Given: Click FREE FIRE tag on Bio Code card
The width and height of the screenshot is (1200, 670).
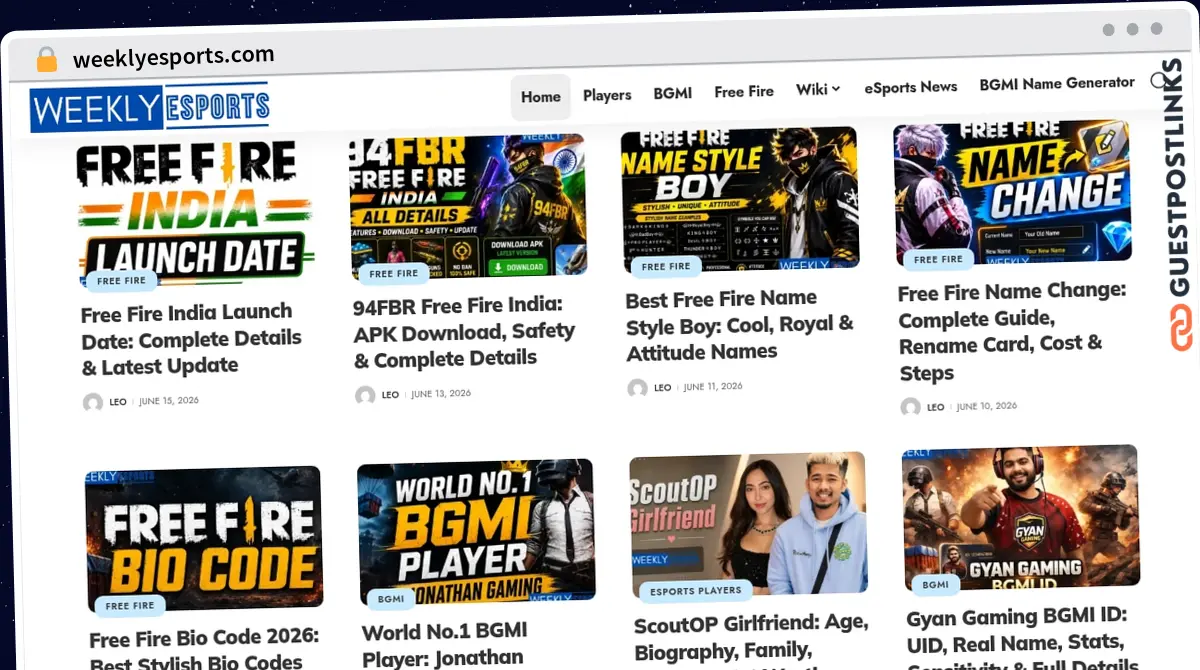Looking at the screenshot, I should 130,606.
